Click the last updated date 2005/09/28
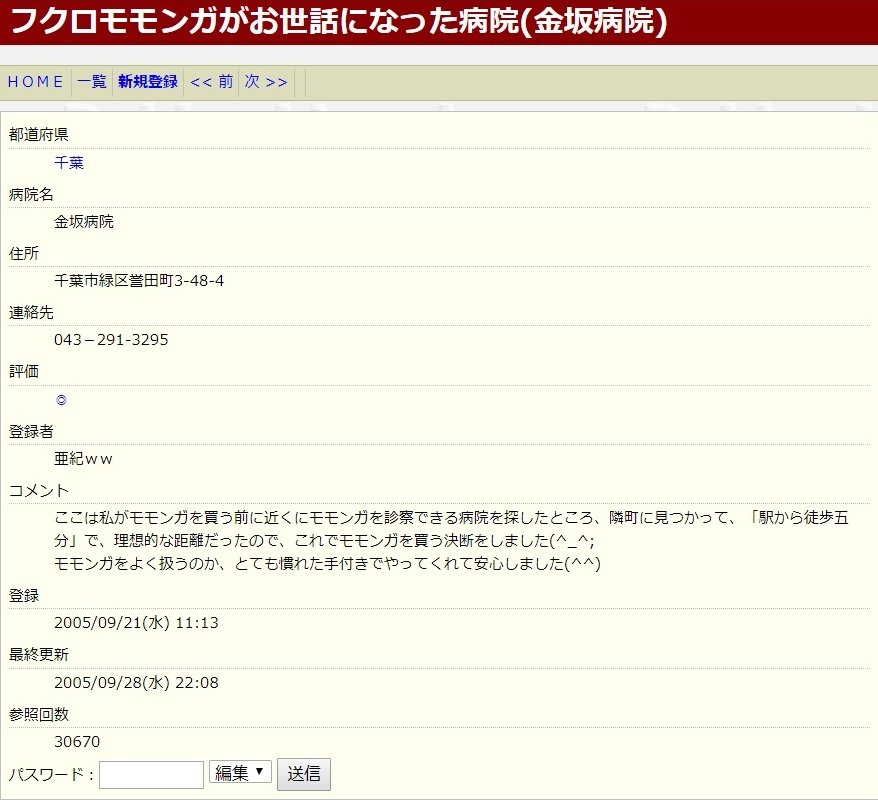Viewport: 878px width, 800px height. 136,683
